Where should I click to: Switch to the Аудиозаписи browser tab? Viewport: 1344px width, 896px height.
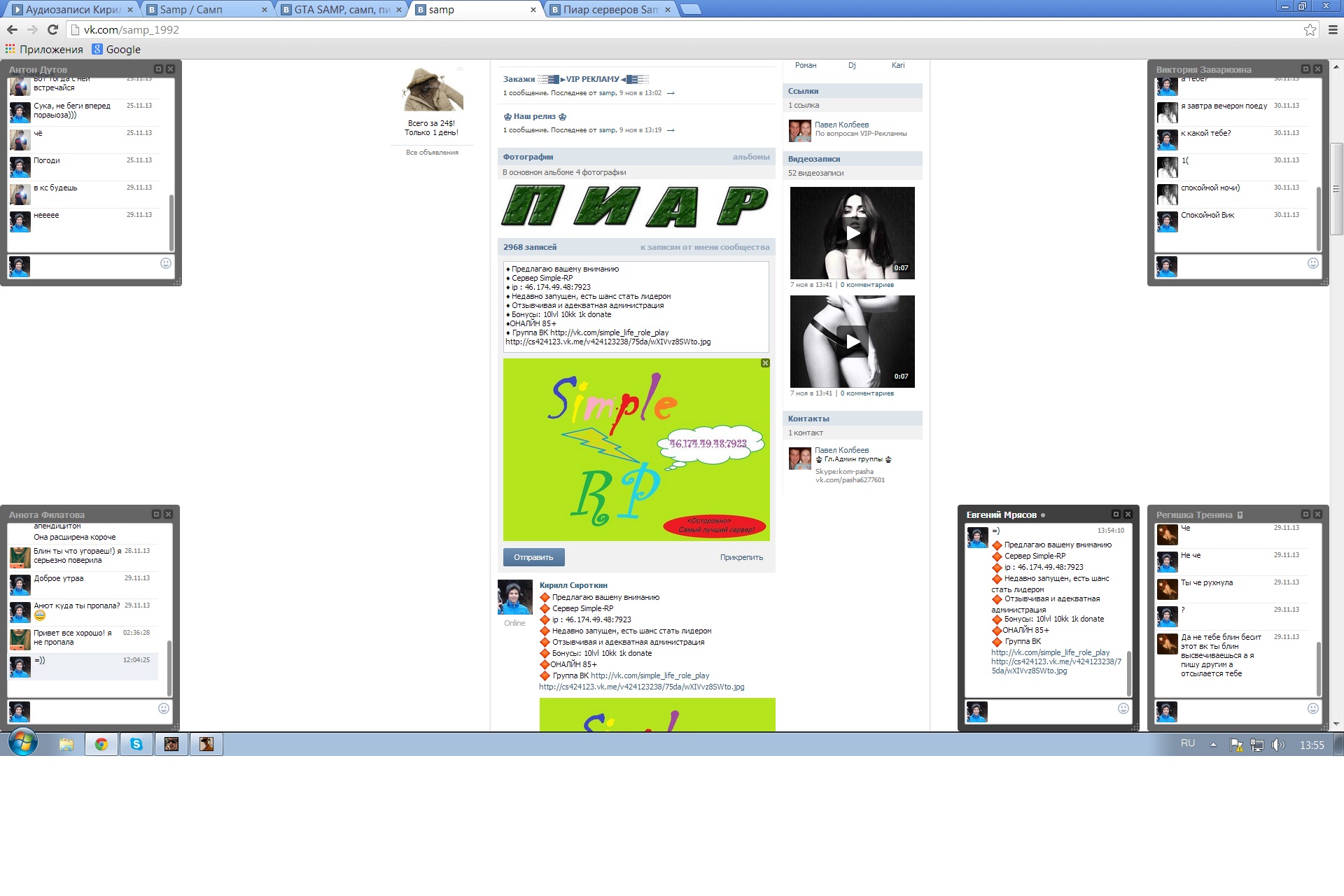pos(71,10)
